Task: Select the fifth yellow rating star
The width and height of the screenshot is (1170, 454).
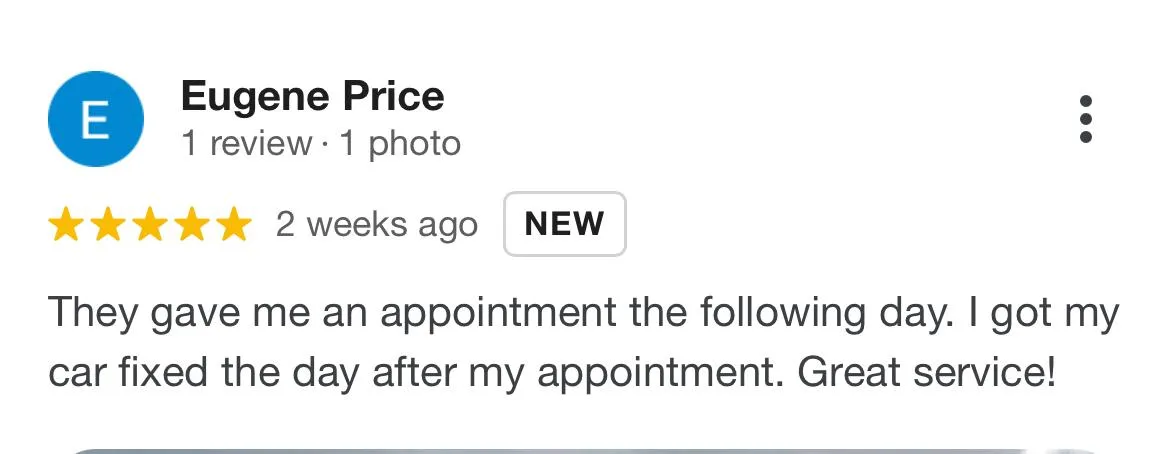Action: point(231,225)
